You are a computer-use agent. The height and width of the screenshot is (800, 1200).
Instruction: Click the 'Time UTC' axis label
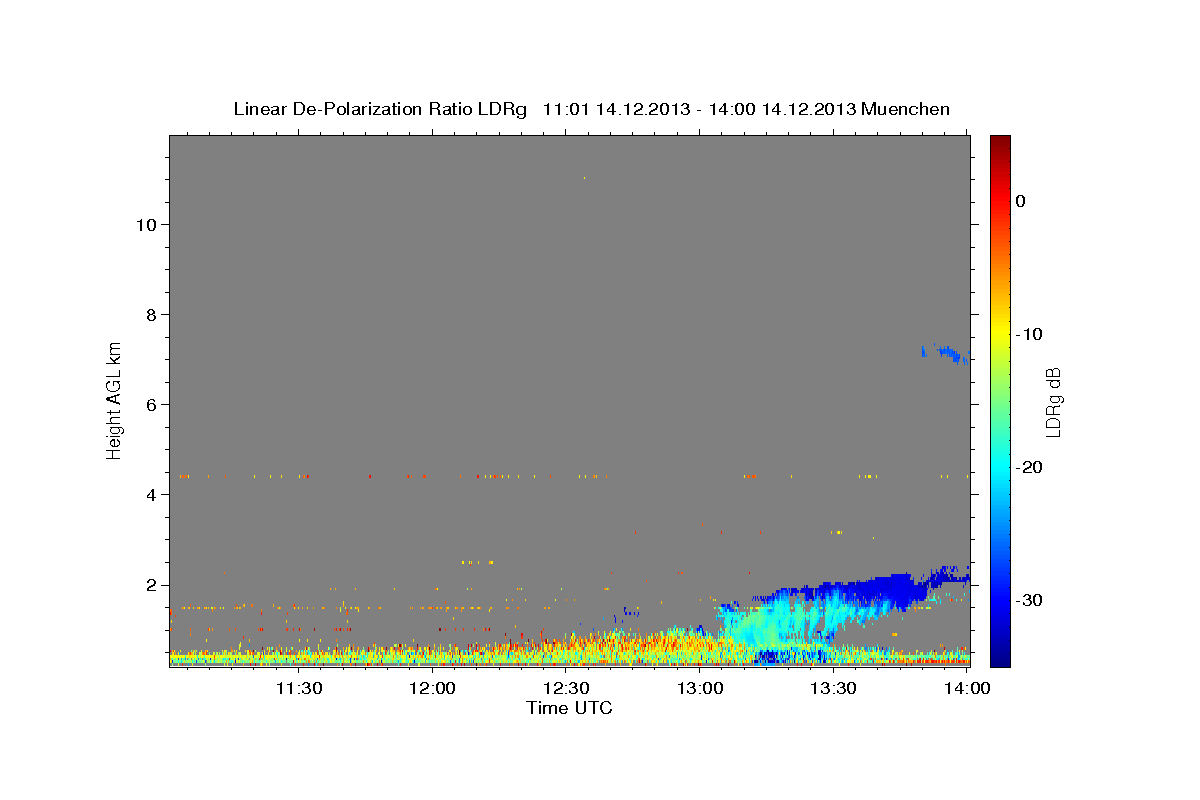[x=569, y=708]
